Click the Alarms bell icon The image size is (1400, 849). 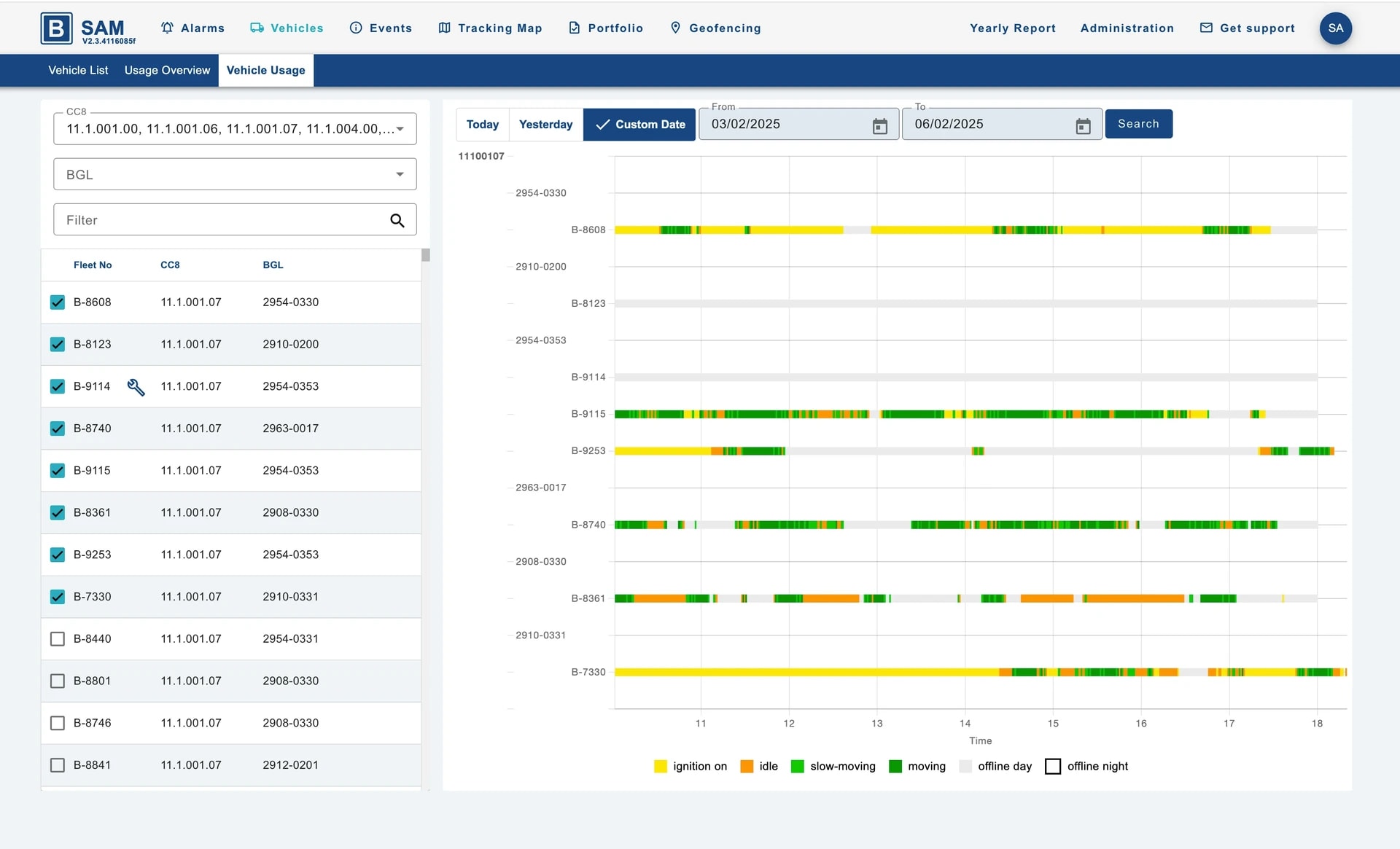167,28
